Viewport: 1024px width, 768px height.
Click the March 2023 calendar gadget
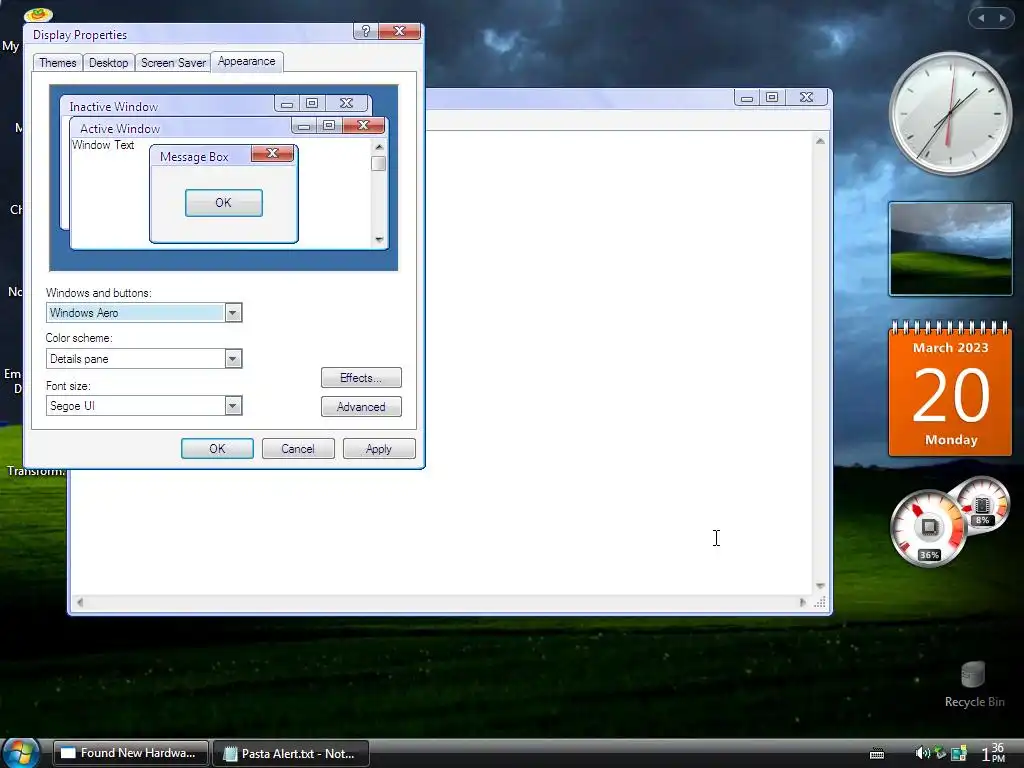(x=950, y=389)
